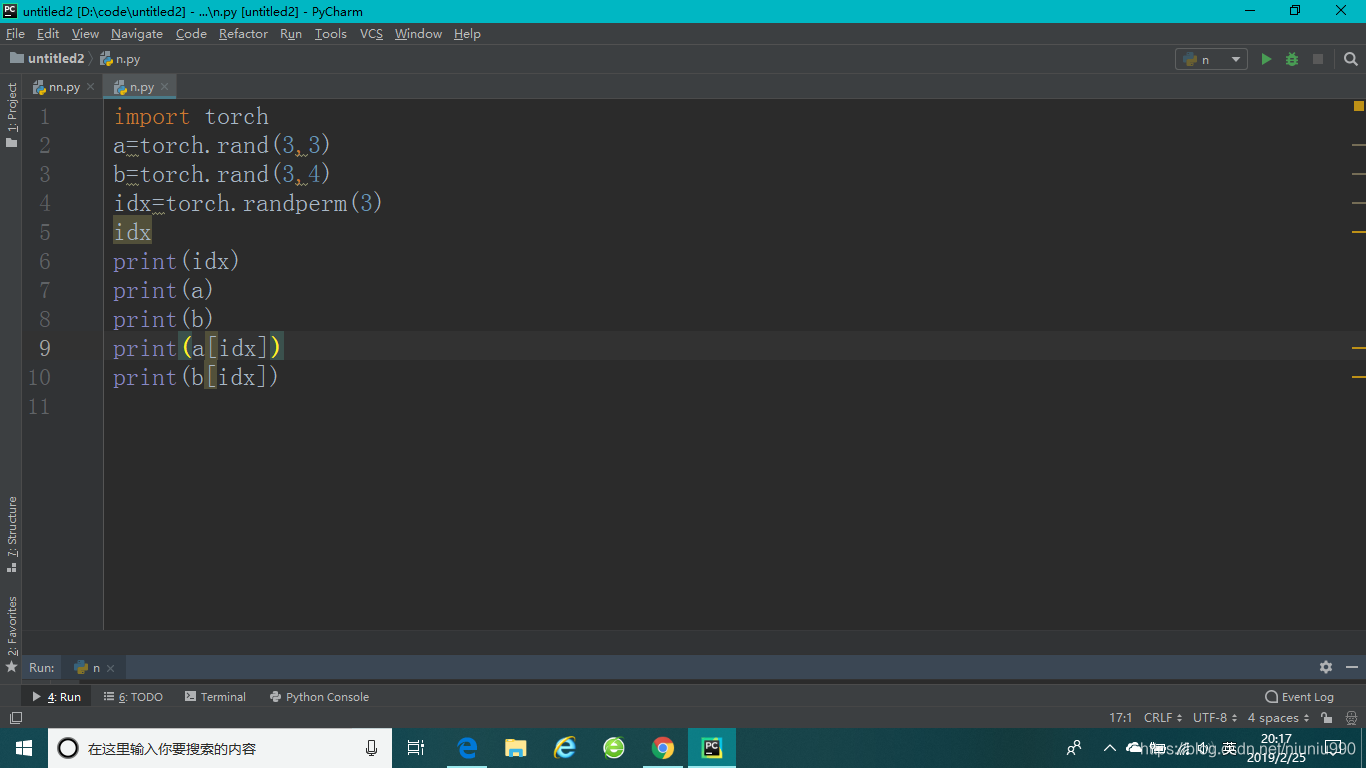This screenshot has height=768, width=1366.
Task: Open the Code menu
Action: pyautogui.click(x=191, y=33)
